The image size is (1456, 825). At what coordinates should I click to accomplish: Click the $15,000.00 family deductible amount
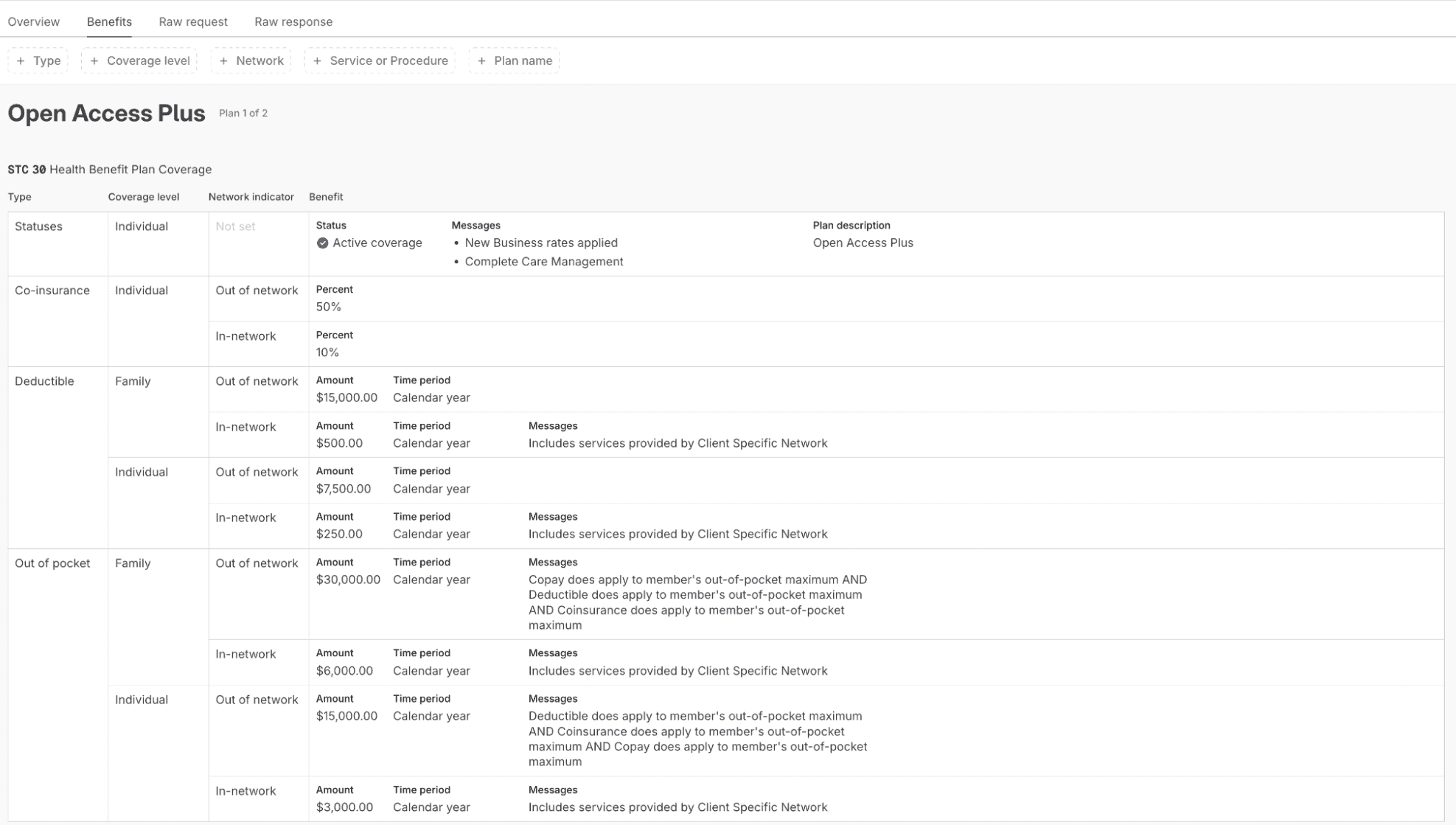[346, 397]
